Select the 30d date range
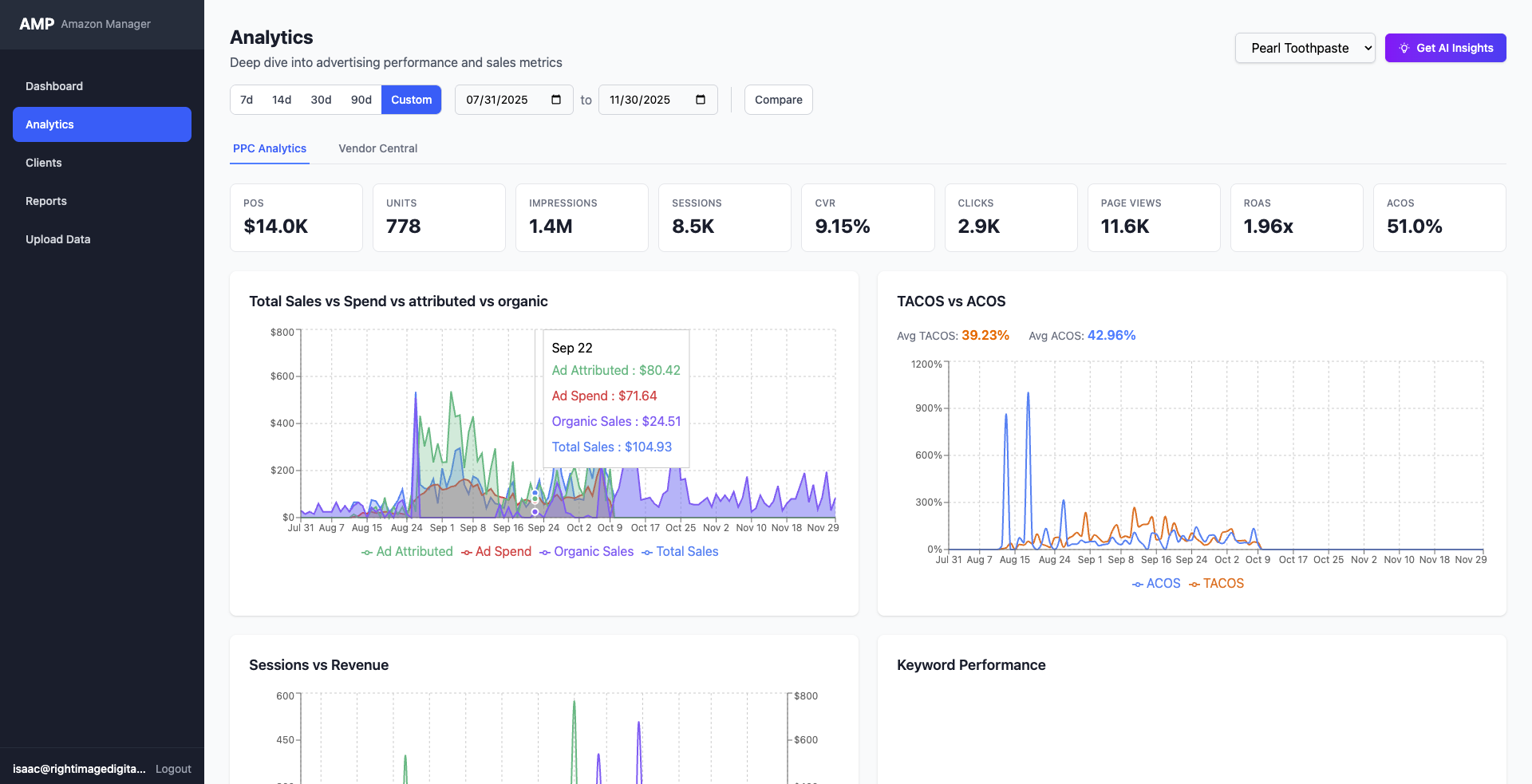Image resolution: width=1532 pixels, height=784 pixels. (x=321, y=100)
